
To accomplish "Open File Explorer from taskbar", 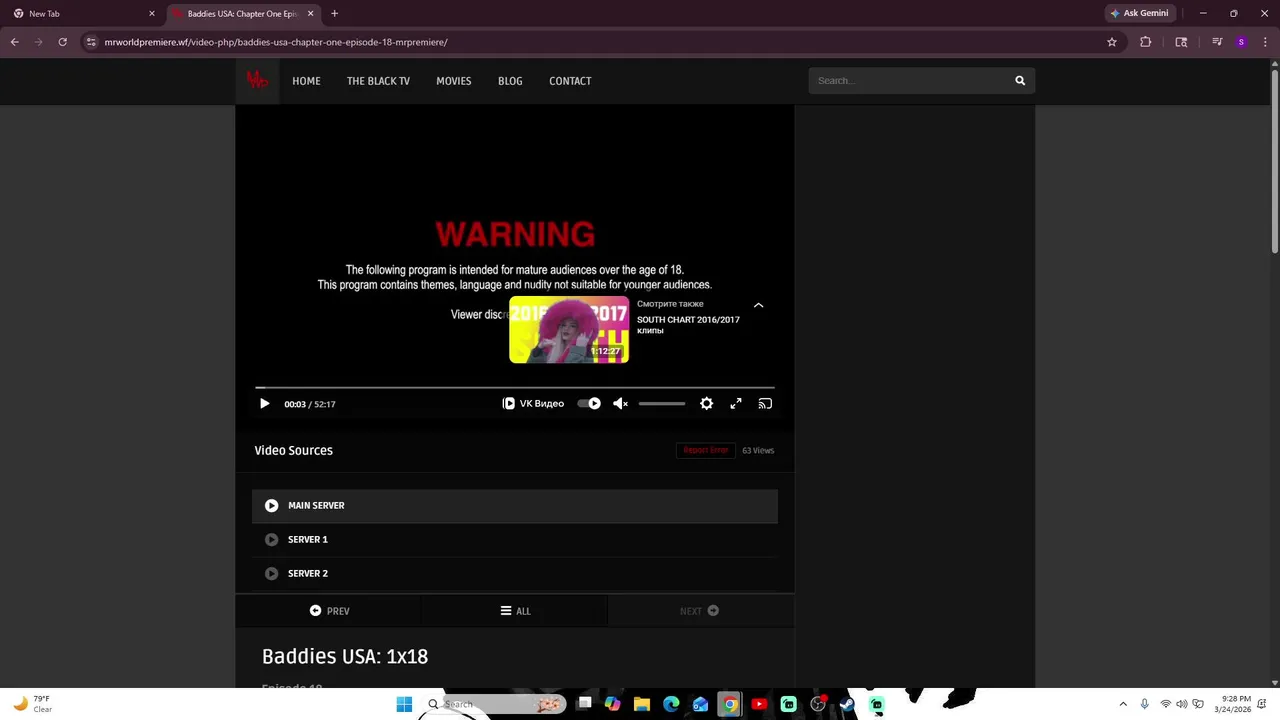I will pos(642,704).
